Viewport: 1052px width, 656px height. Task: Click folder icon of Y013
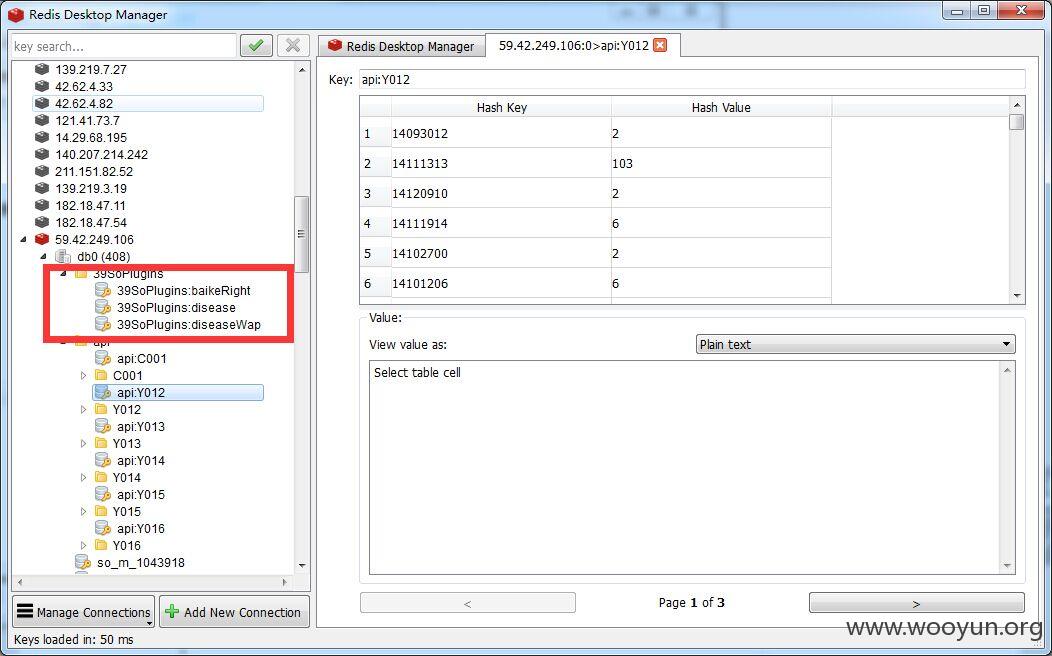[x=101, y=443]
